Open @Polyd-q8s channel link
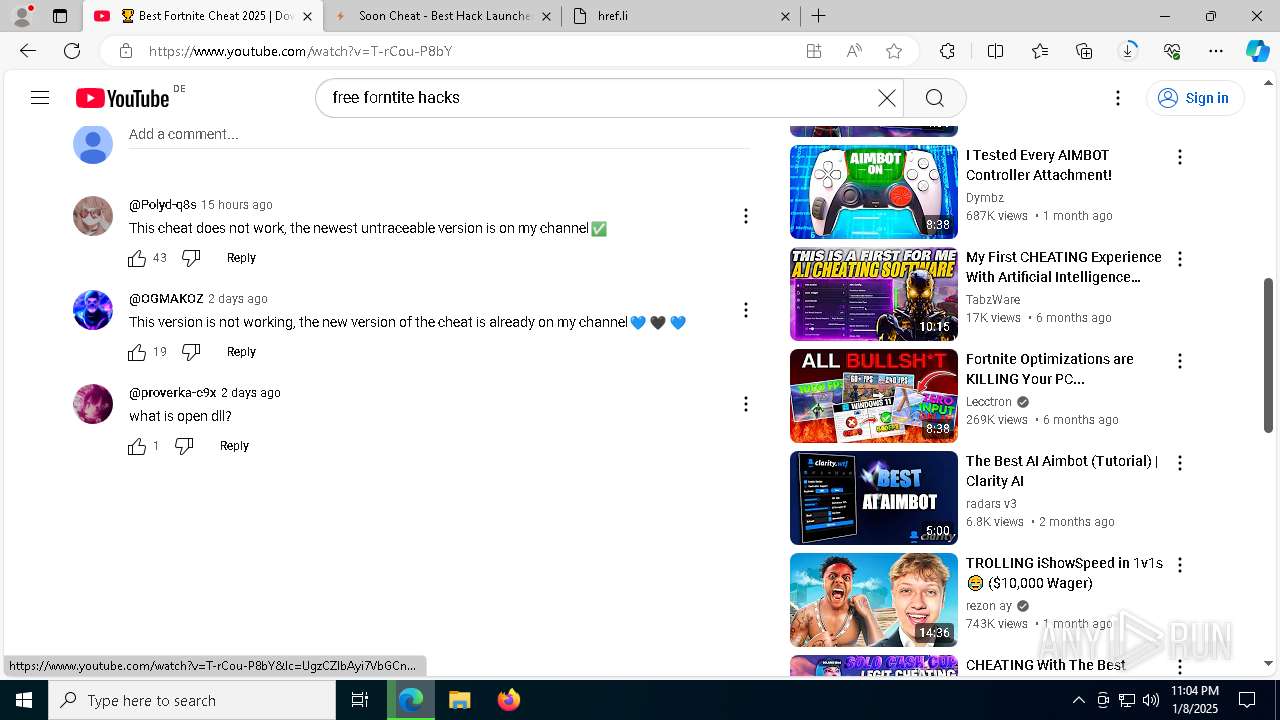The height and width of the screenshot is (720, 1280). click(x=162, y=205)
